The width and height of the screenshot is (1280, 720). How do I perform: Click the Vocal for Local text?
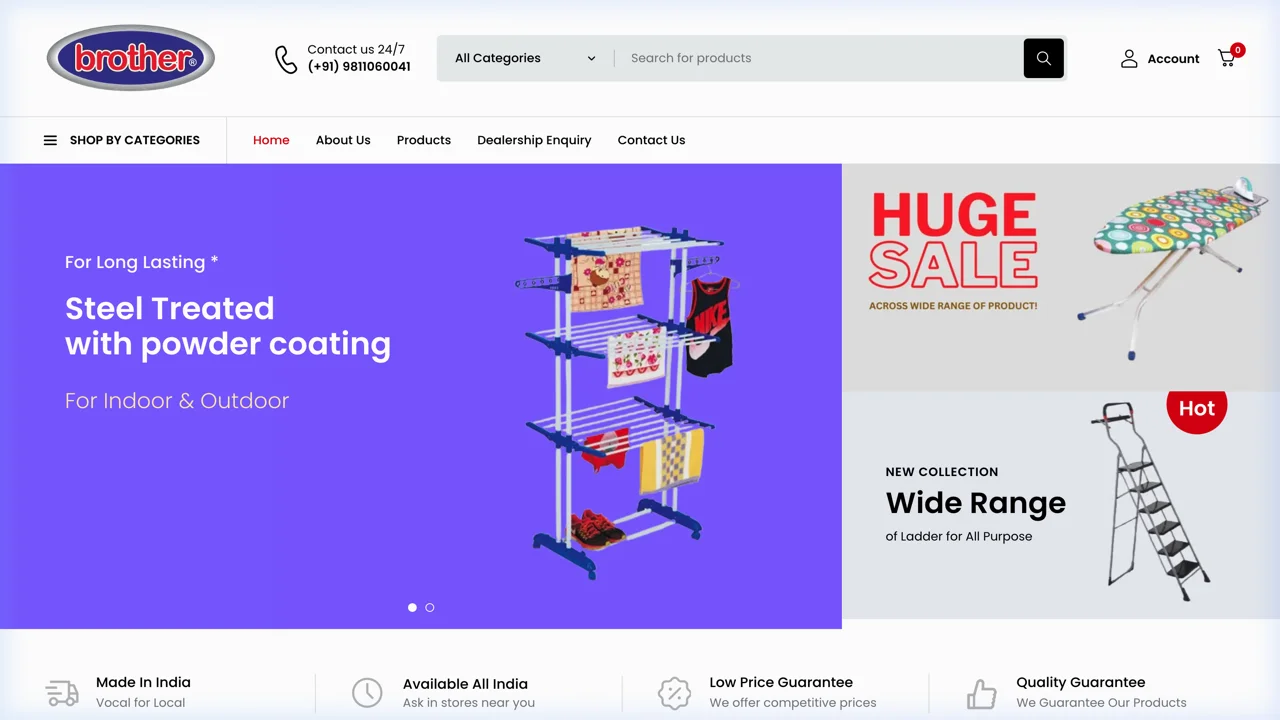coord(140,703)
